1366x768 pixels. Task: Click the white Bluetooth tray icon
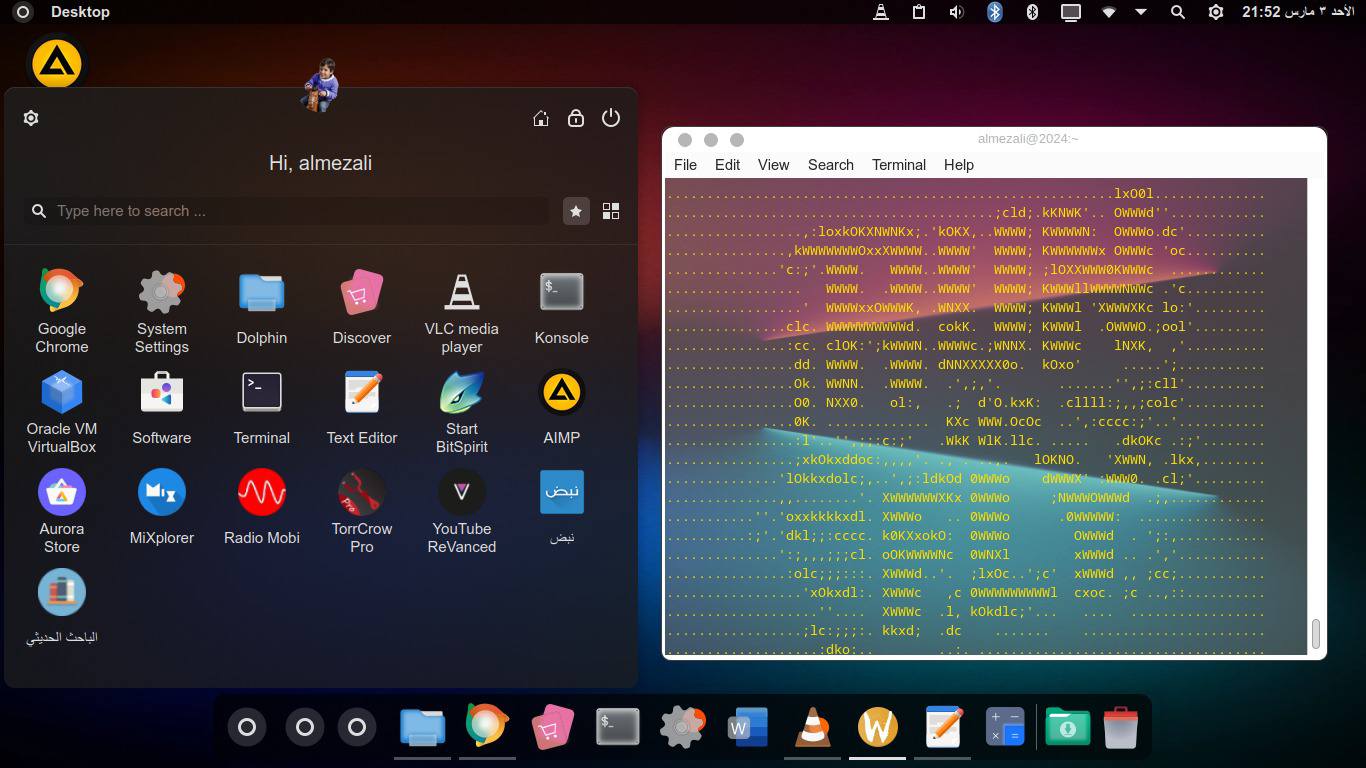coord(1033,12)
